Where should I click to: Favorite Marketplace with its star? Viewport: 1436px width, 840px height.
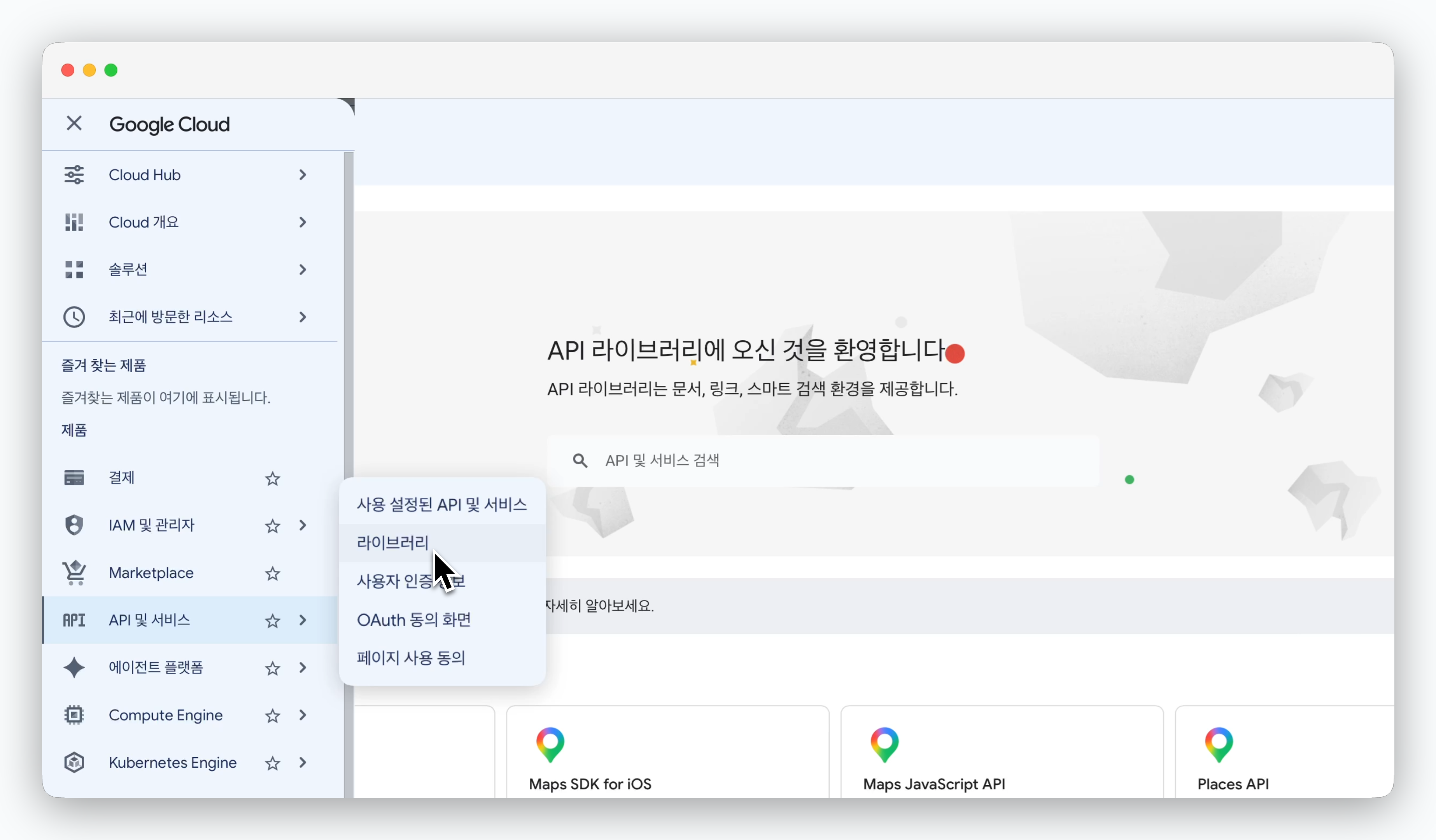pos(272,573)
